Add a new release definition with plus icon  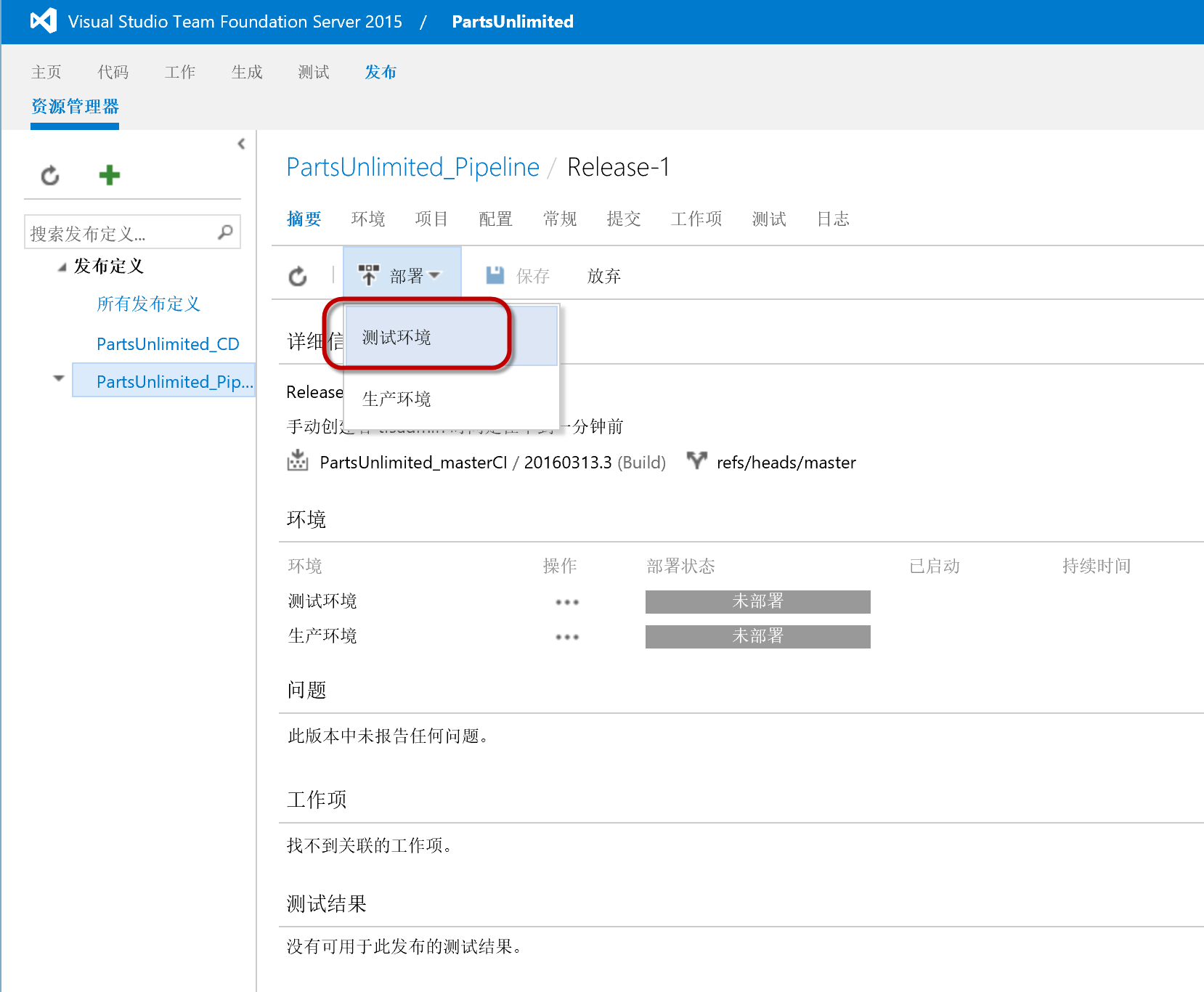[110, 175]
